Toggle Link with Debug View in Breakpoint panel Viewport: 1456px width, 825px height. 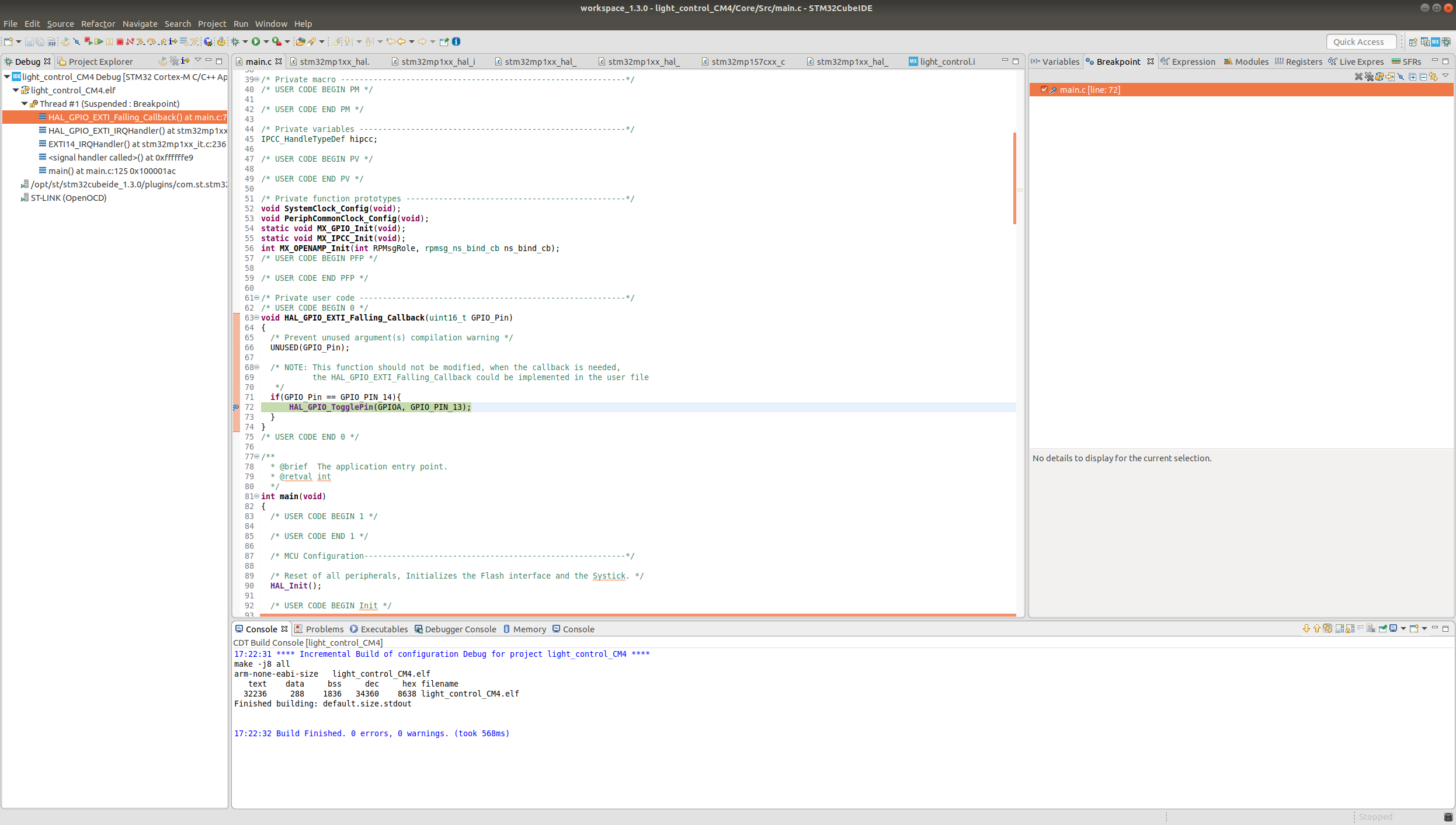(x=1433, y=76)
